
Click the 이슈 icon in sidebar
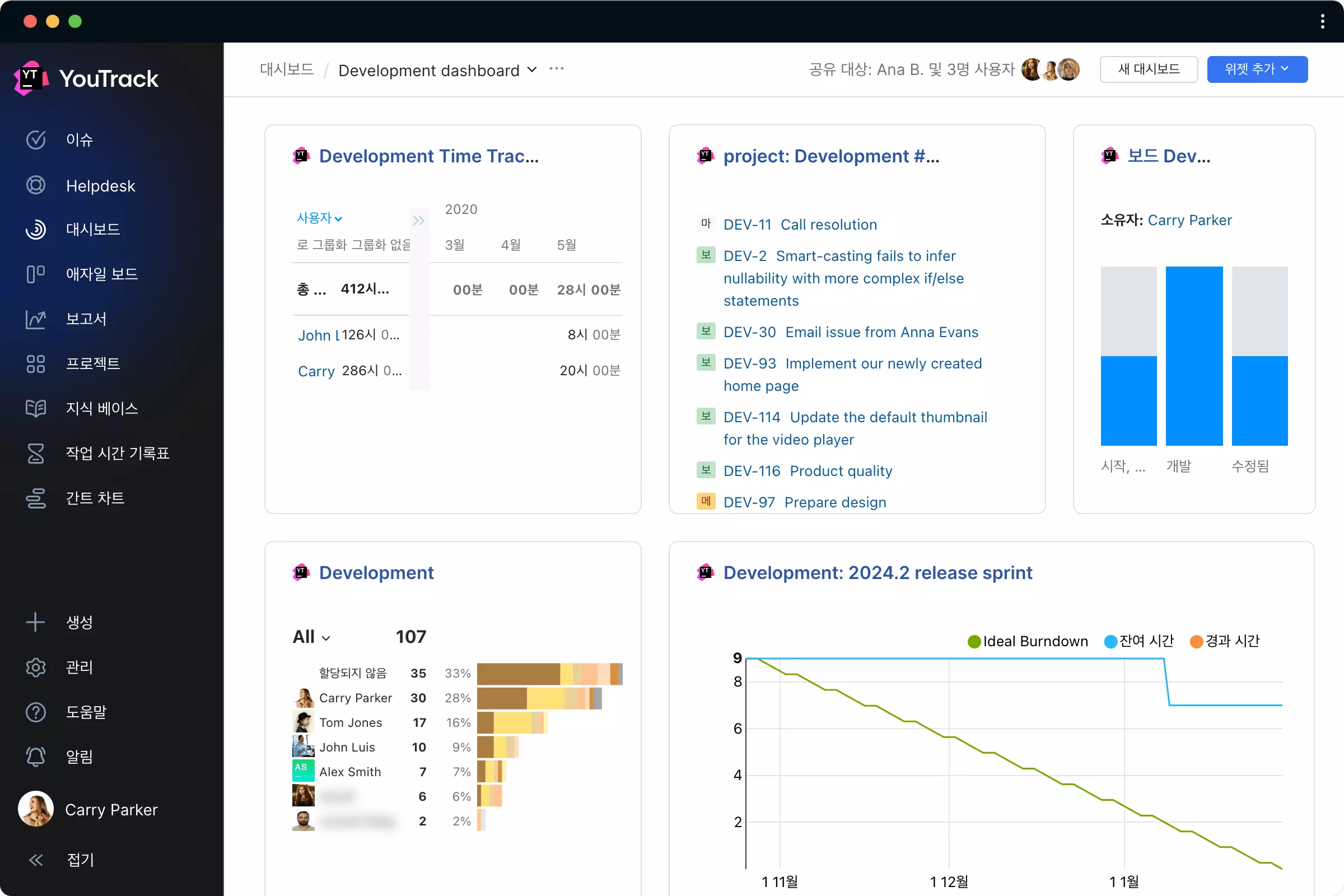(35, 139)
